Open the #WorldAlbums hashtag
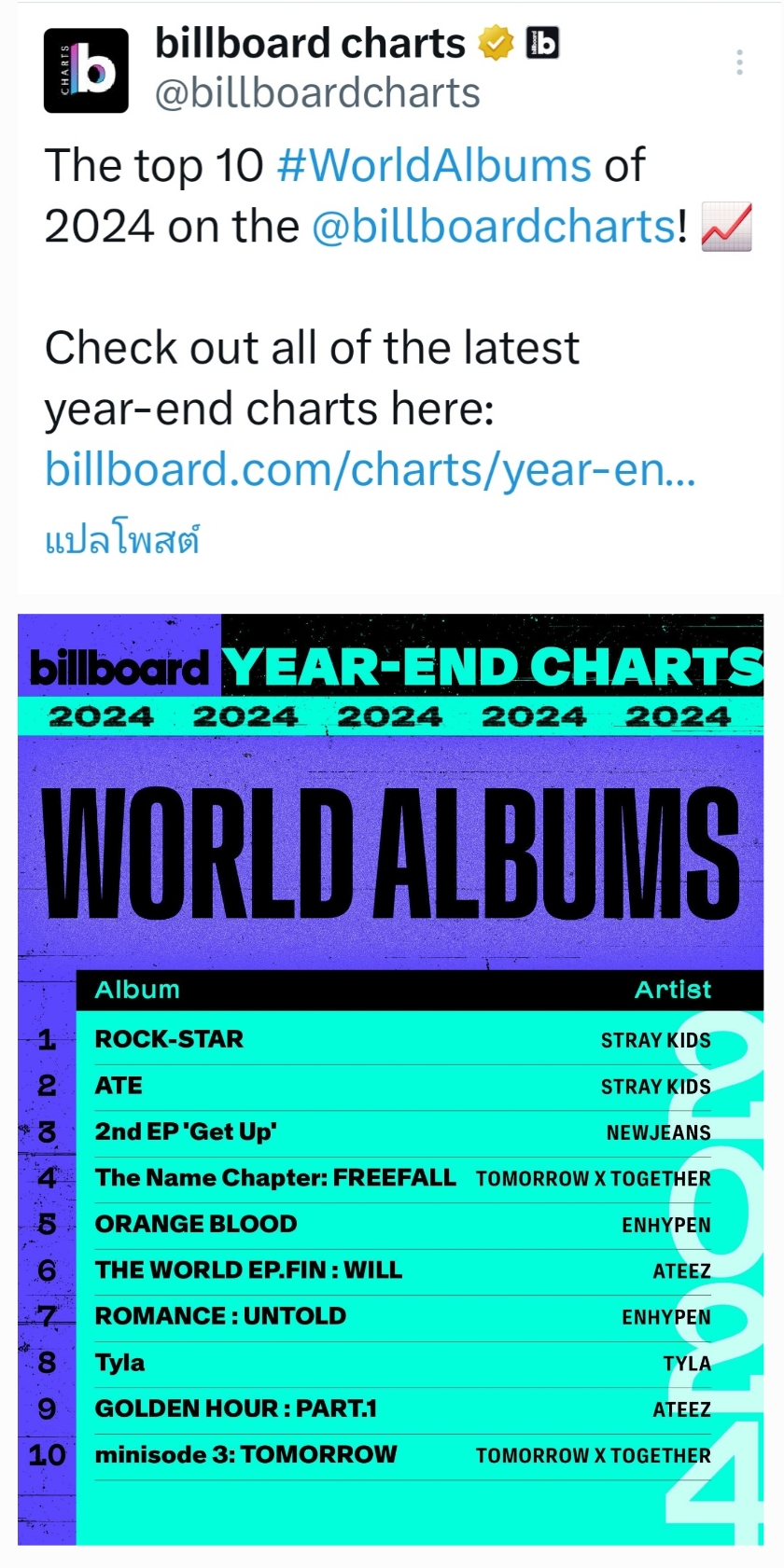784x1568 pixels. (434, 165)
